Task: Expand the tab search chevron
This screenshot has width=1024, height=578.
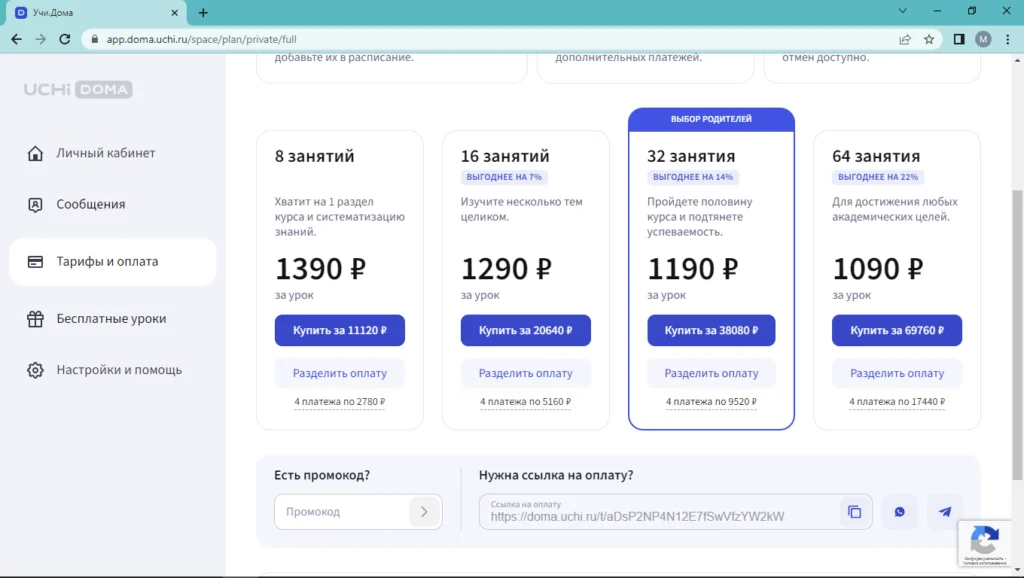Action: click(x=903, y=12)
